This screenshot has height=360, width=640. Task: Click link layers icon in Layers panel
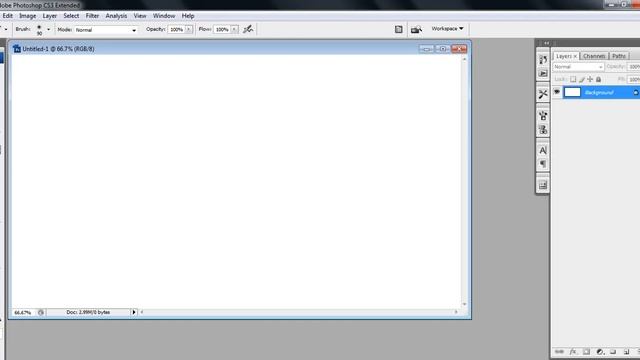click(559, 351)
